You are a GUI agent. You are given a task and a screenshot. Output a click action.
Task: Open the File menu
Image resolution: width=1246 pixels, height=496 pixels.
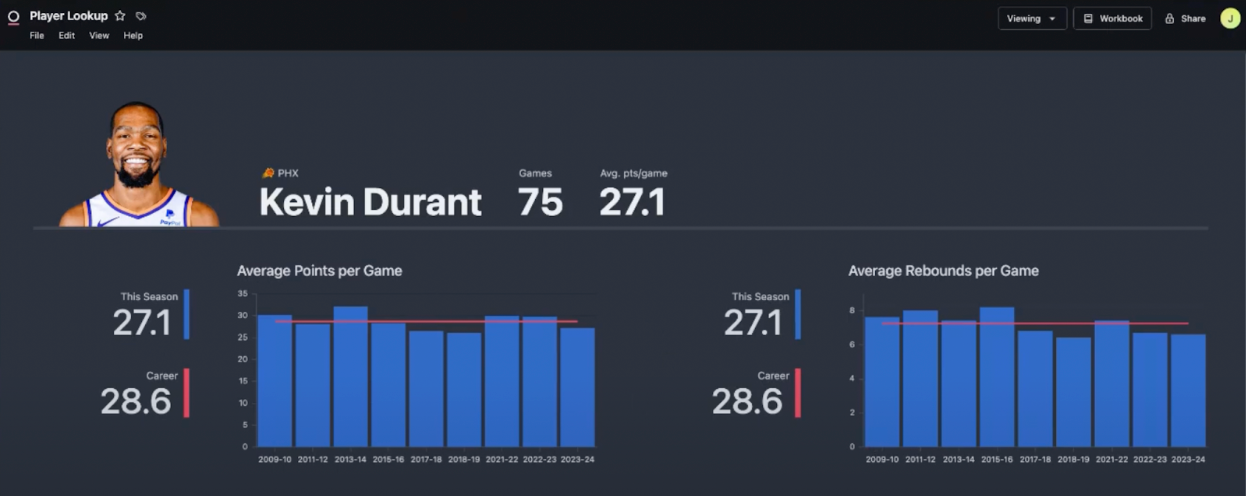click(37, 35)
